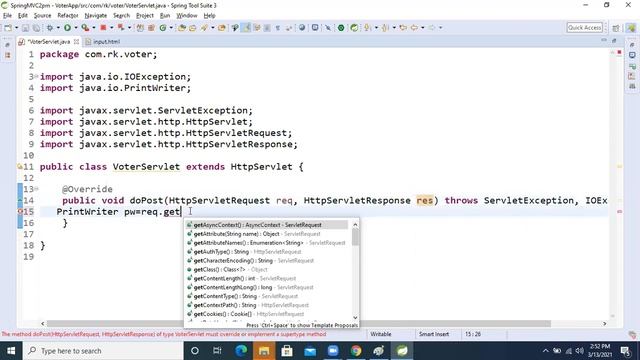Click the Writable status bar entry
Image resolution: width=640 pixels, height=360 pixels.
pyautogui.click(x=381, y=334)
